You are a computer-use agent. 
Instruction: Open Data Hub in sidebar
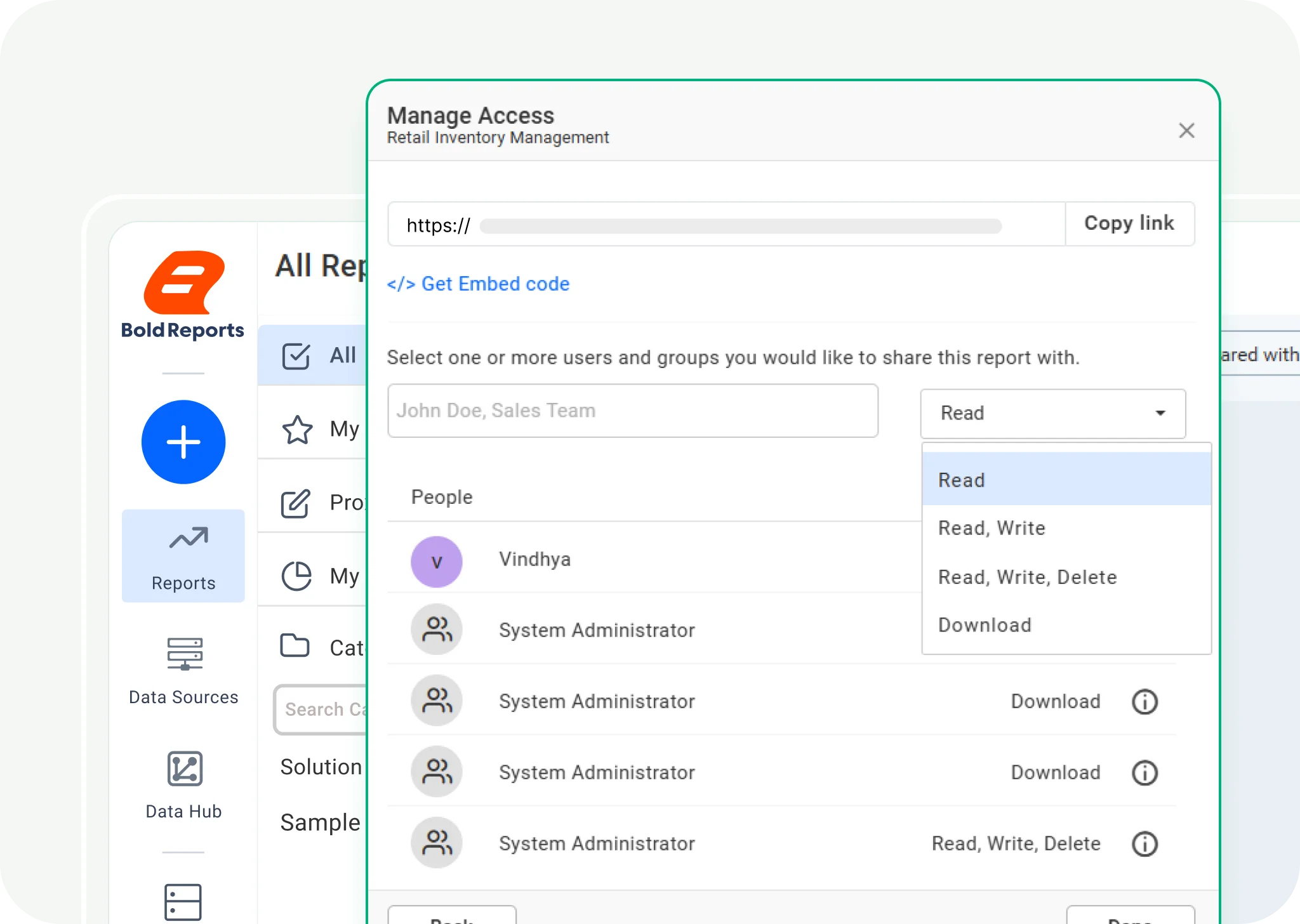(183, 784)
